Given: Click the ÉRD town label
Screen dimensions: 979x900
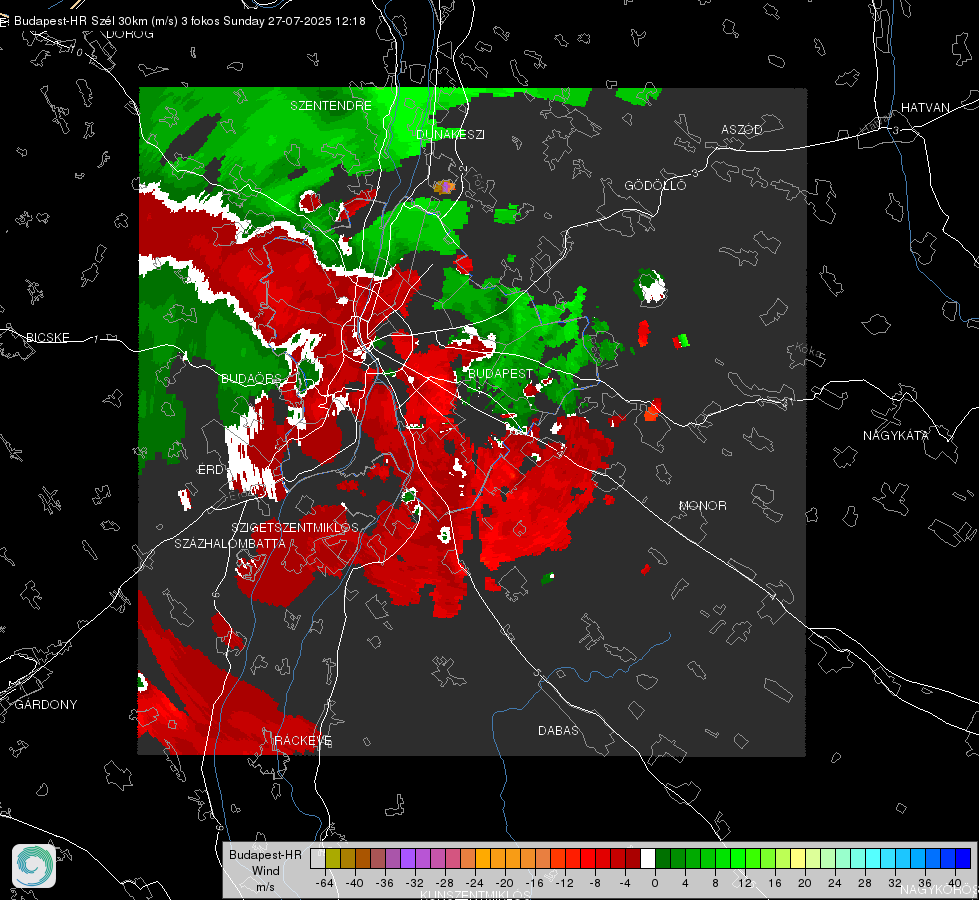Looking at the screenshot, I should 210,470.
